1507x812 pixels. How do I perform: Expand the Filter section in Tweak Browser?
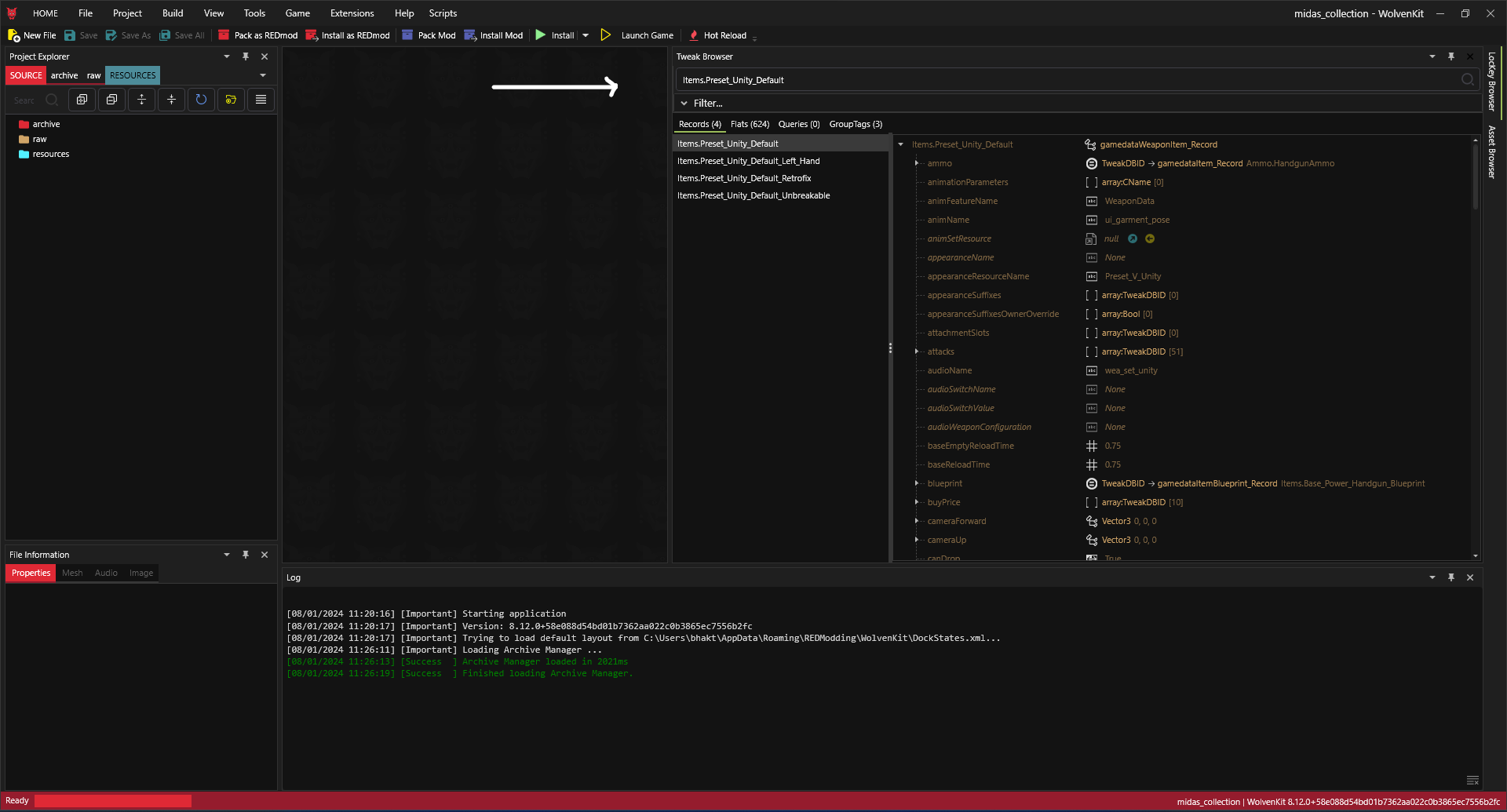point(684,104)
